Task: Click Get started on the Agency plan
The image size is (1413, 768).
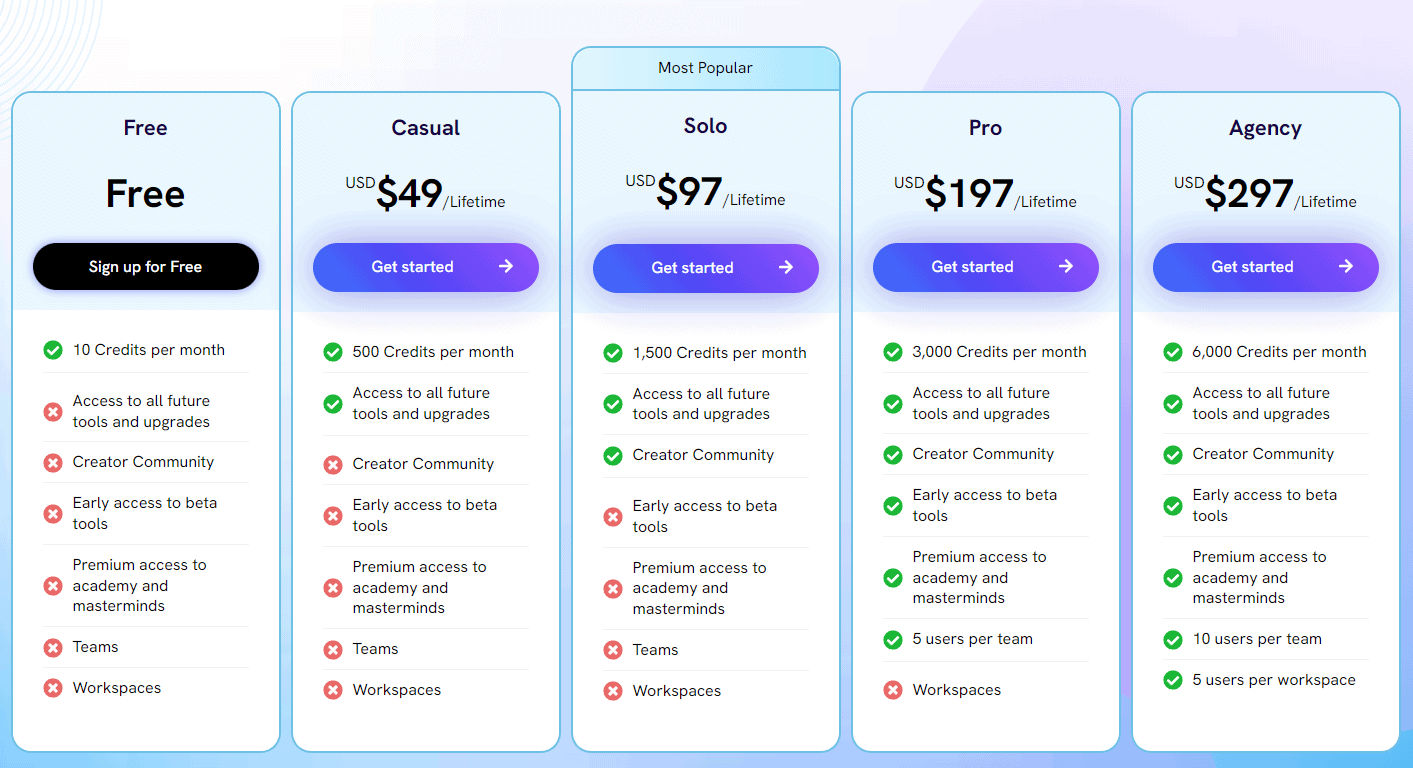Action: point(1266,267)
